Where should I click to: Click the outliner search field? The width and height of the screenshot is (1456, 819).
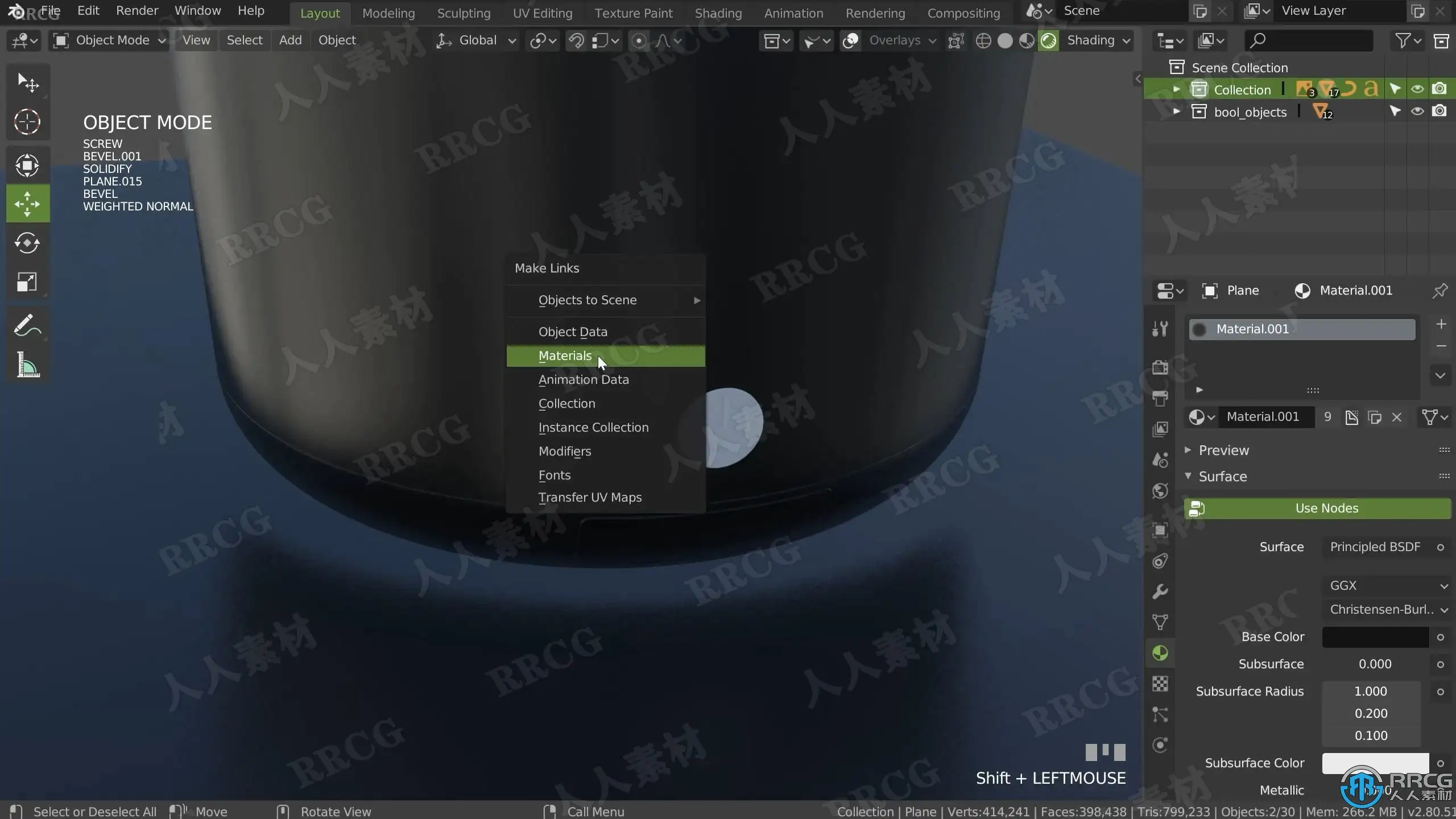(x=1308, y=40)
